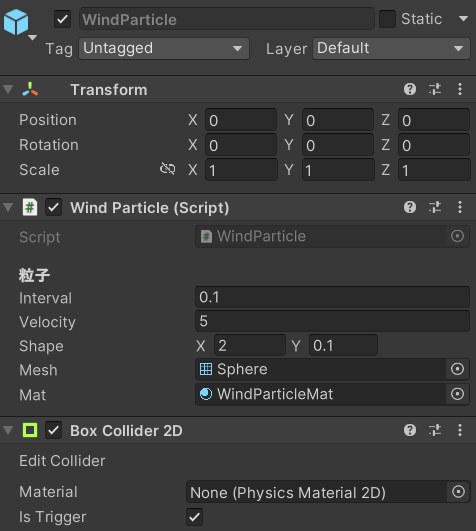Open the Static flags dropdown arrow
The width and height of the screenshot is (476, 531).
(463, 19)
